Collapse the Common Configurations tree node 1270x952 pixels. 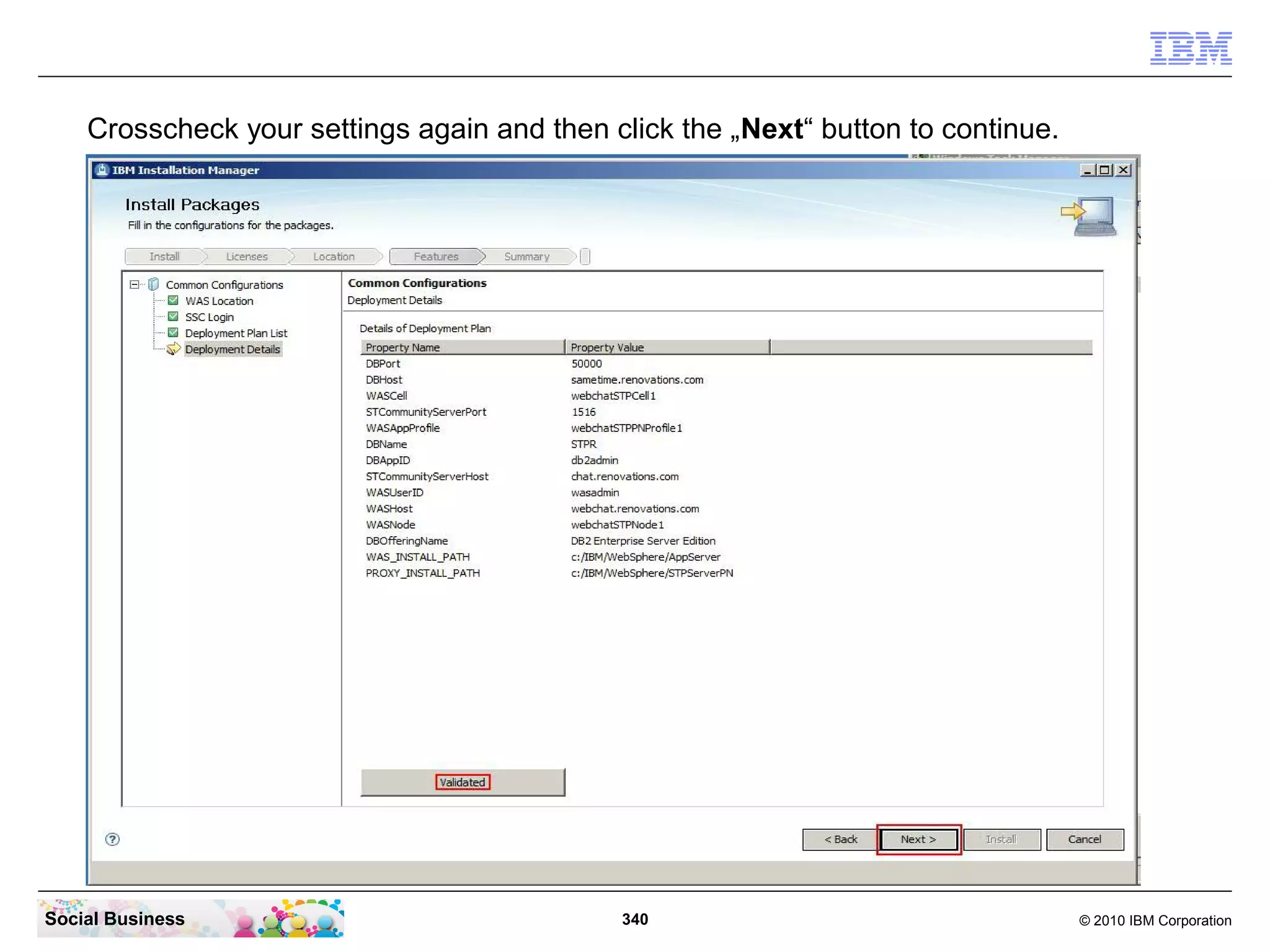click(135, 284)
